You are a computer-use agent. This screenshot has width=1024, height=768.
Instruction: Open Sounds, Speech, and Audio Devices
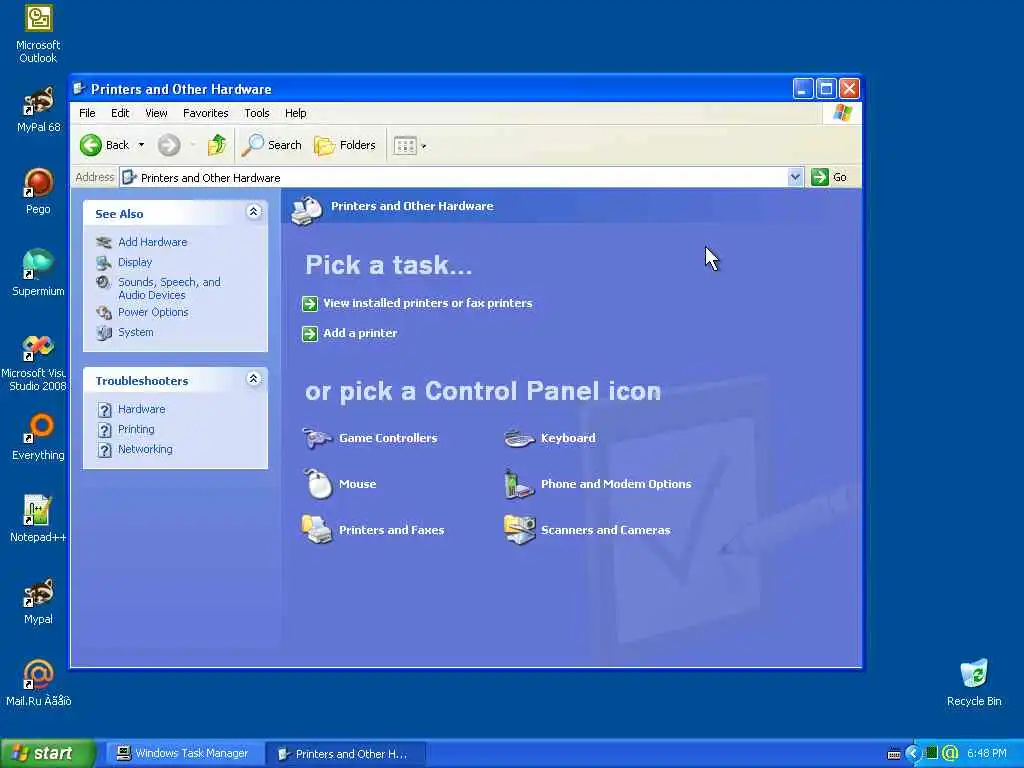pyautogui.click(x=169, y=289)
